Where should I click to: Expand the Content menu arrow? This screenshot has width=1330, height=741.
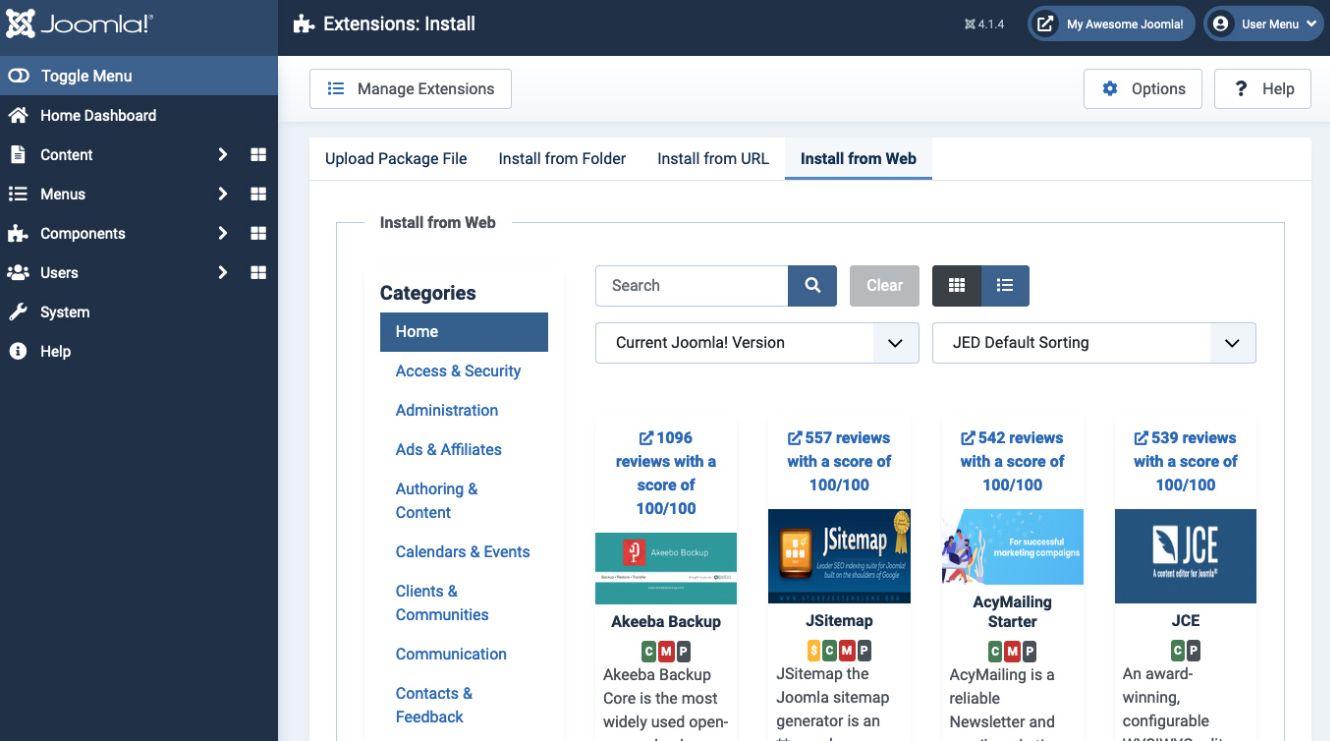(223, 155)
